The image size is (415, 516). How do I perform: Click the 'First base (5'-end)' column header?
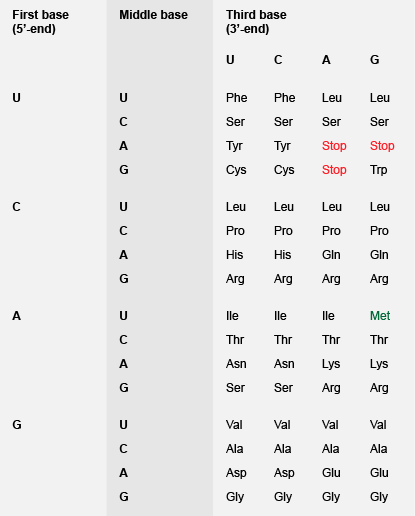point(40,22)
